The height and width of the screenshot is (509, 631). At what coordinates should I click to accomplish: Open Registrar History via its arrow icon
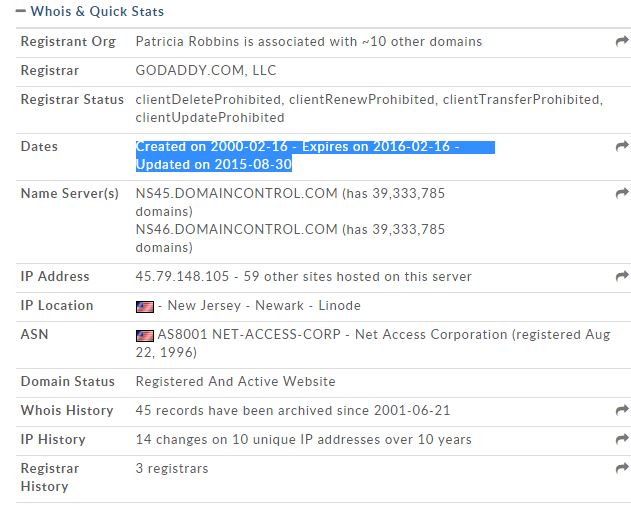[x=621, y=469]
